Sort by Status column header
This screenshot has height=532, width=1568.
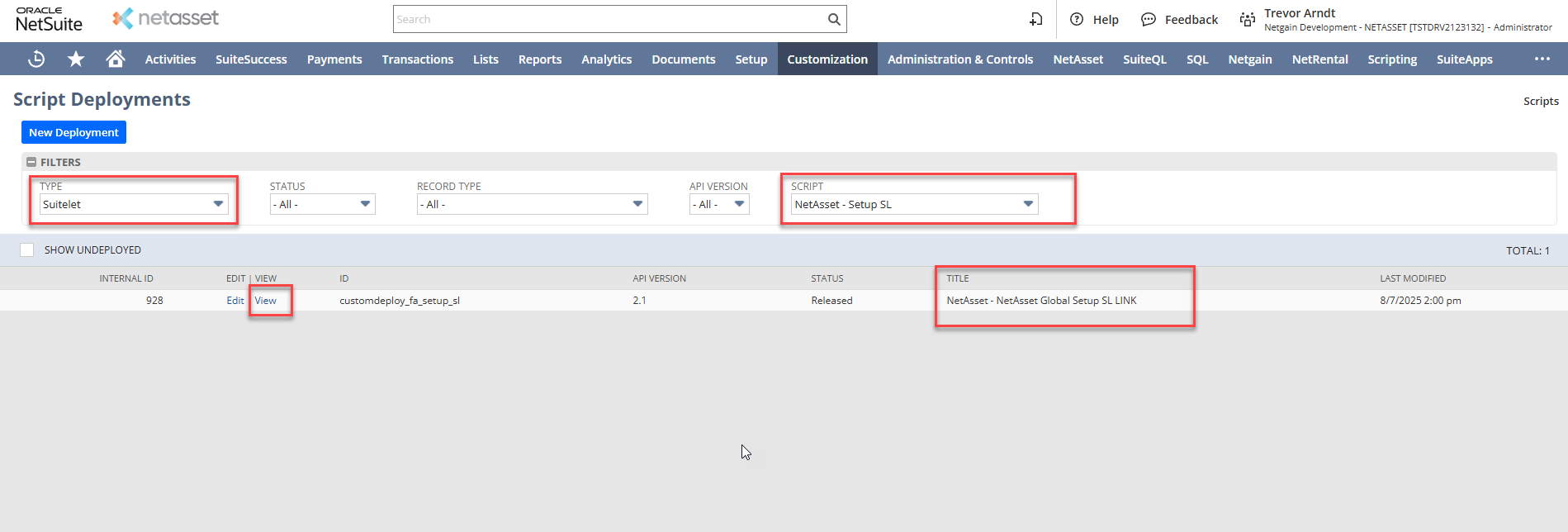[x=827, y=278]
